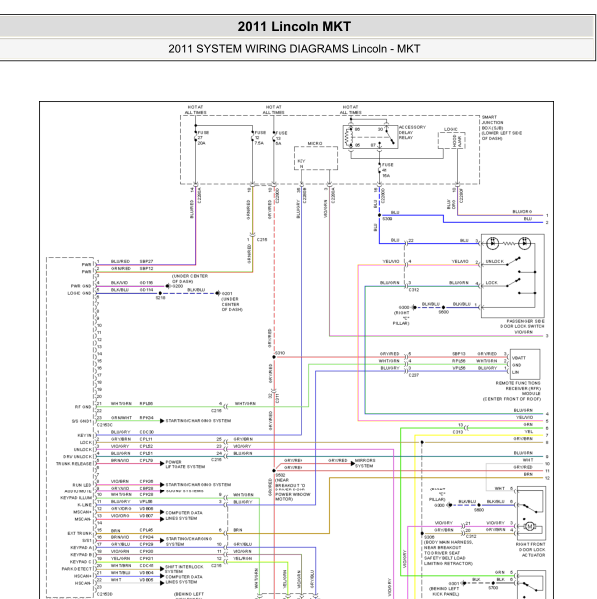Click the 'K-LINE' pin label

84,505
